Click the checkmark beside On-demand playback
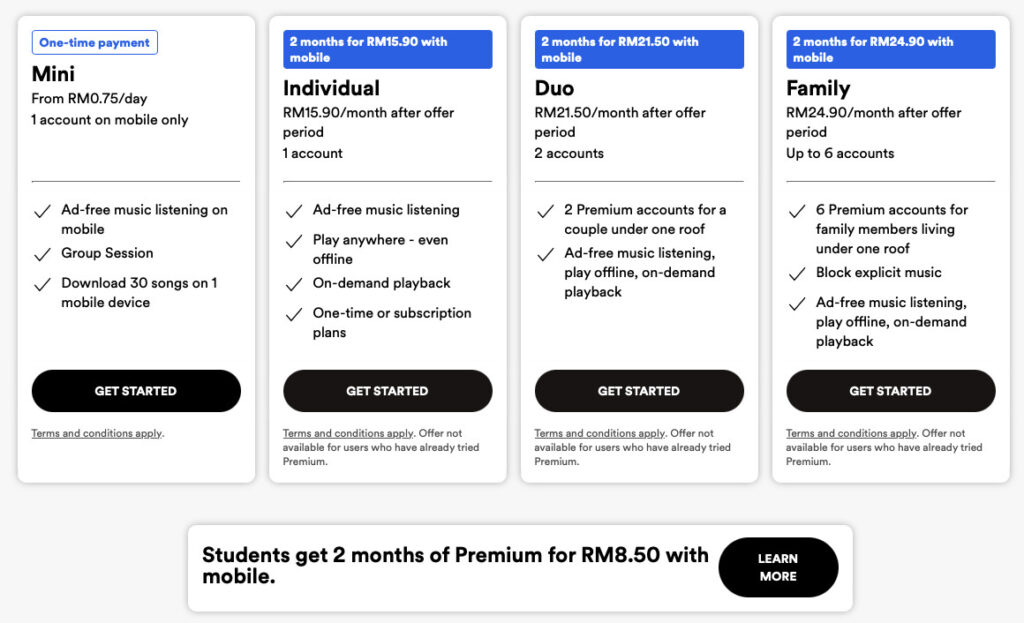The width and height of the screenshot is (1024, 623). click(x=294, y=285)
